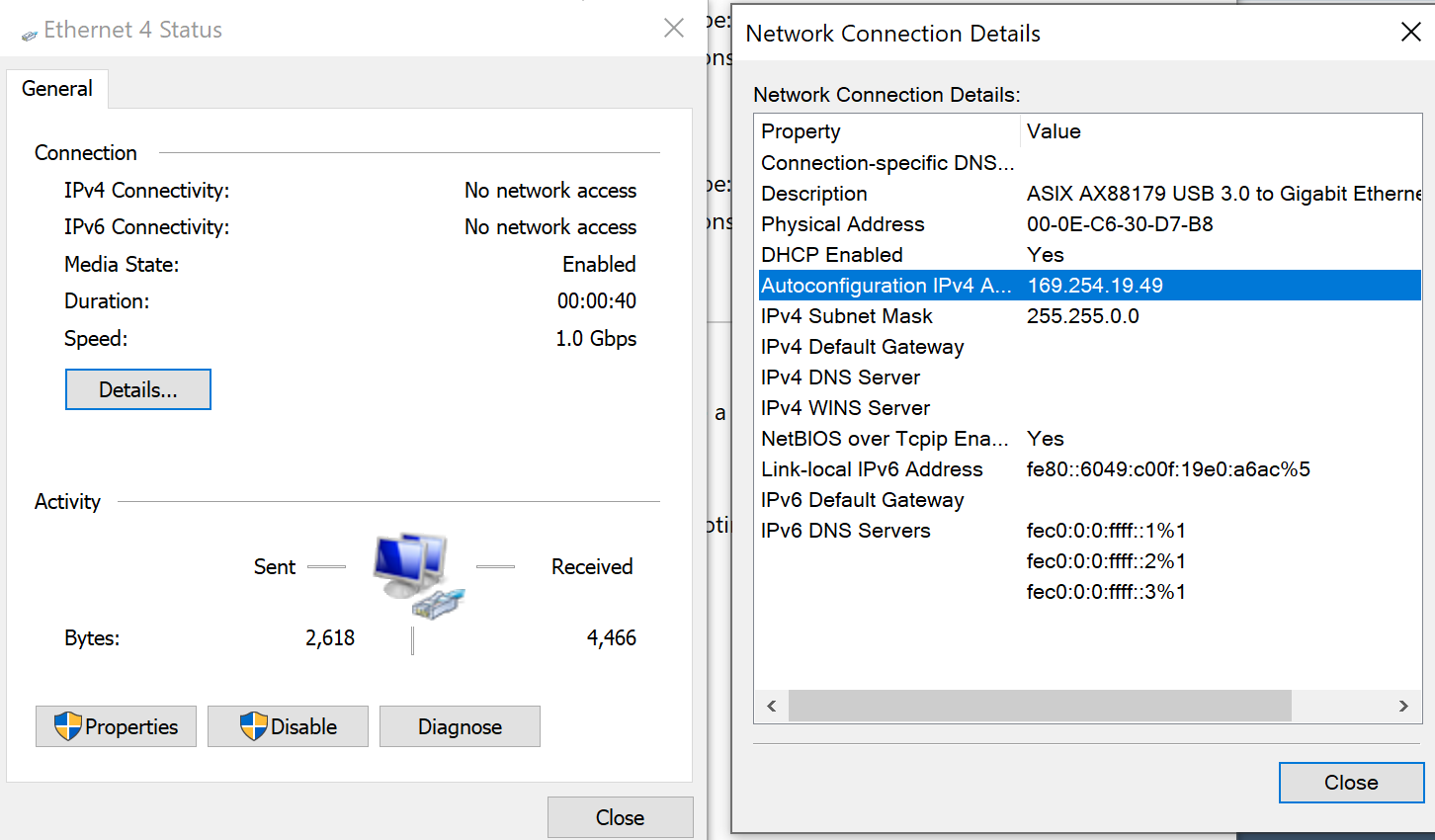
Task: Switch to the General tab
Action: pos(57,89)
